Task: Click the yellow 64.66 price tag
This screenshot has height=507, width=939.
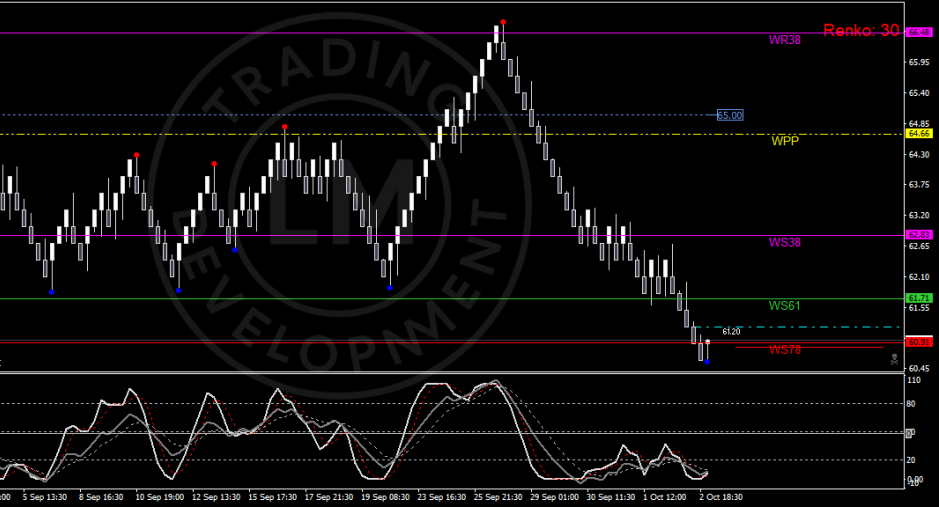Action: (x=918, y=133)
